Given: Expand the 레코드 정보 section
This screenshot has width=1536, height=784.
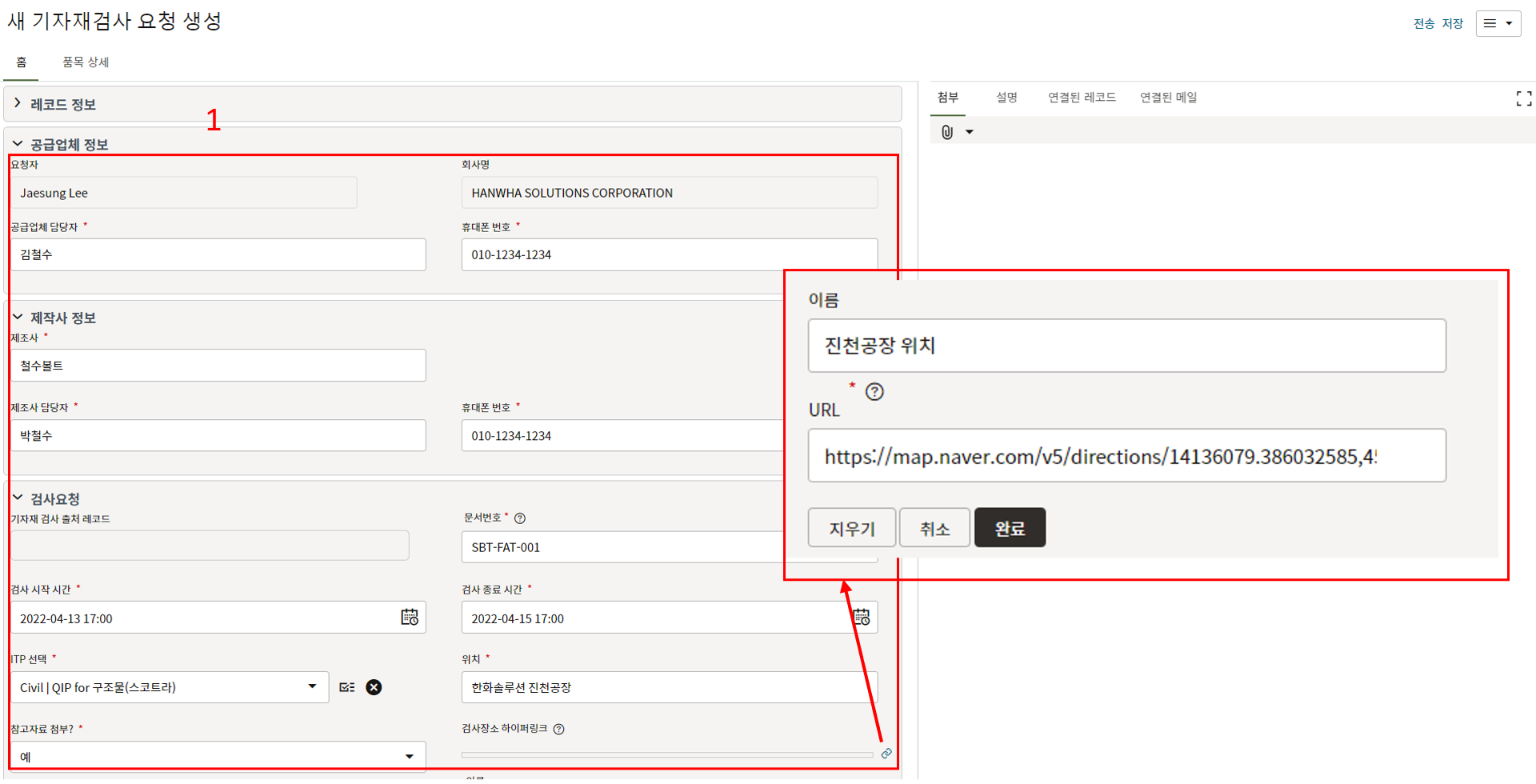Looking at the screenshot, I should [x=18, y=104].
